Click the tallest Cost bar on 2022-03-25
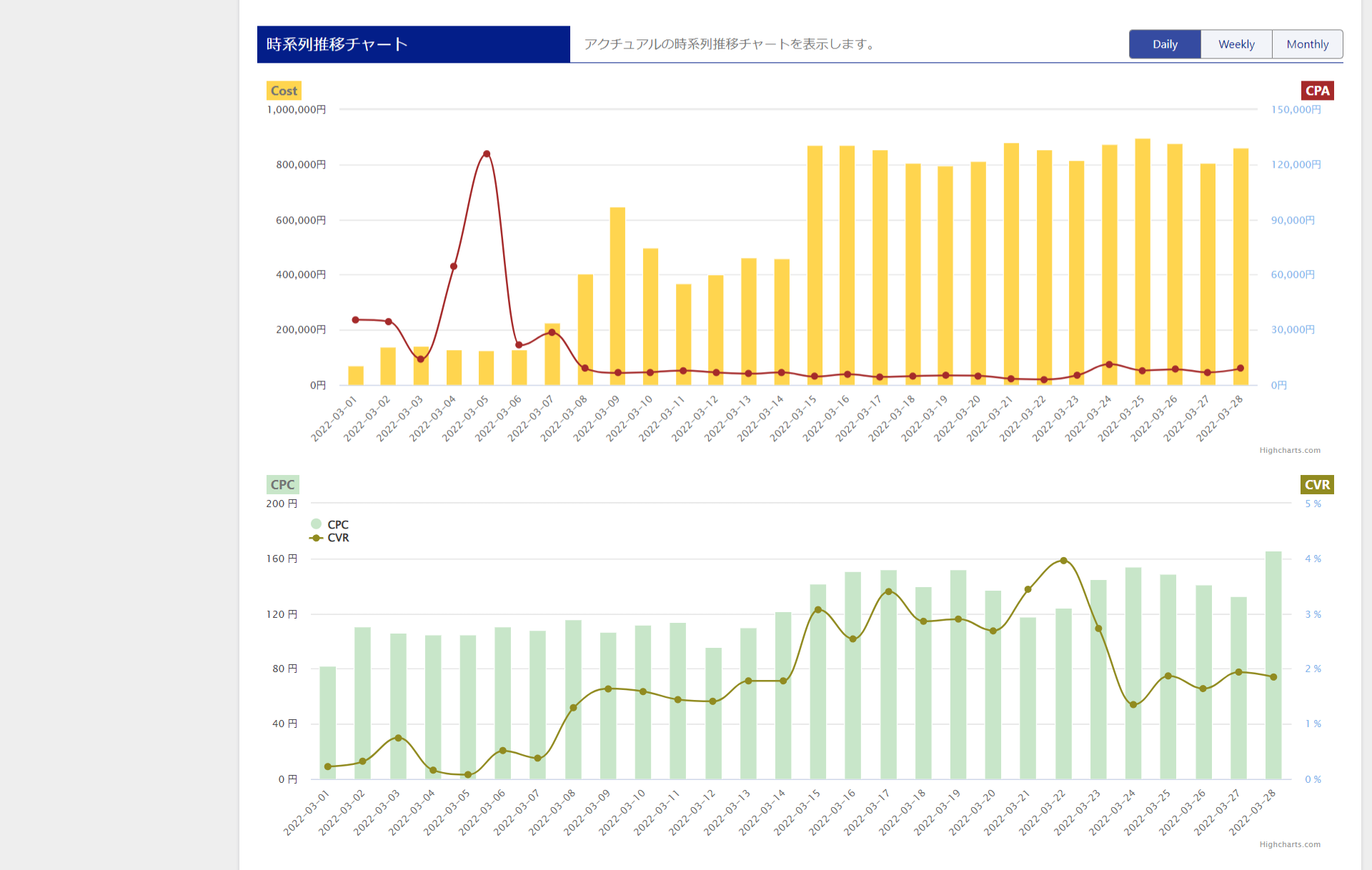Screen dimensions: 1372x870 pyautogui.click(x=1143, y=250)
